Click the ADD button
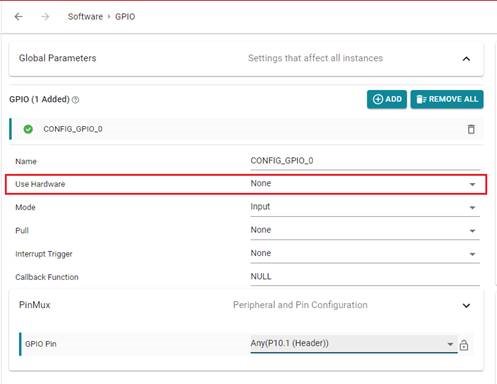Screen dimensions: 497x384 coord(387,99)
